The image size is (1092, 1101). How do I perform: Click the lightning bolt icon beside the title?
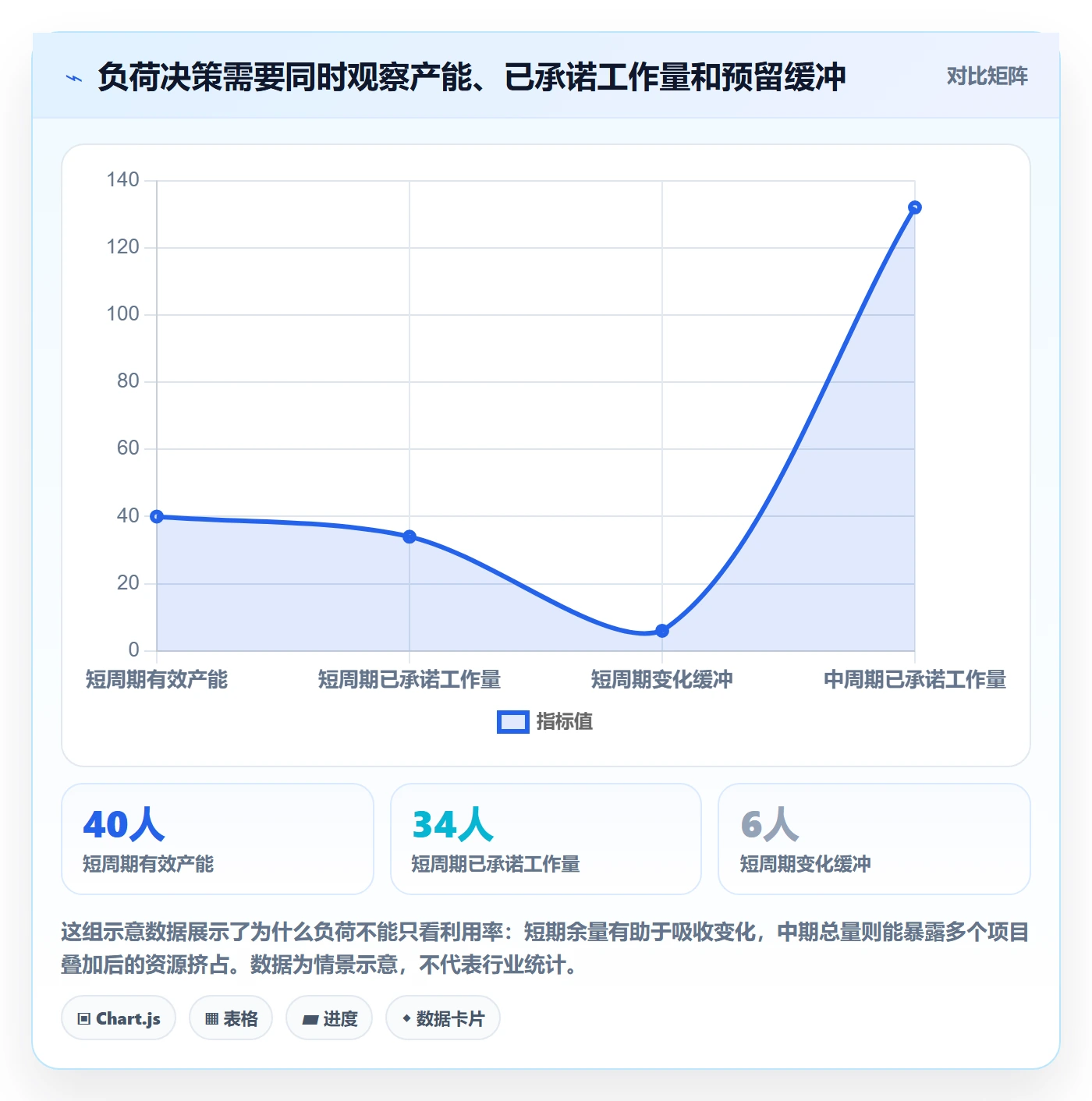[74, 78]
